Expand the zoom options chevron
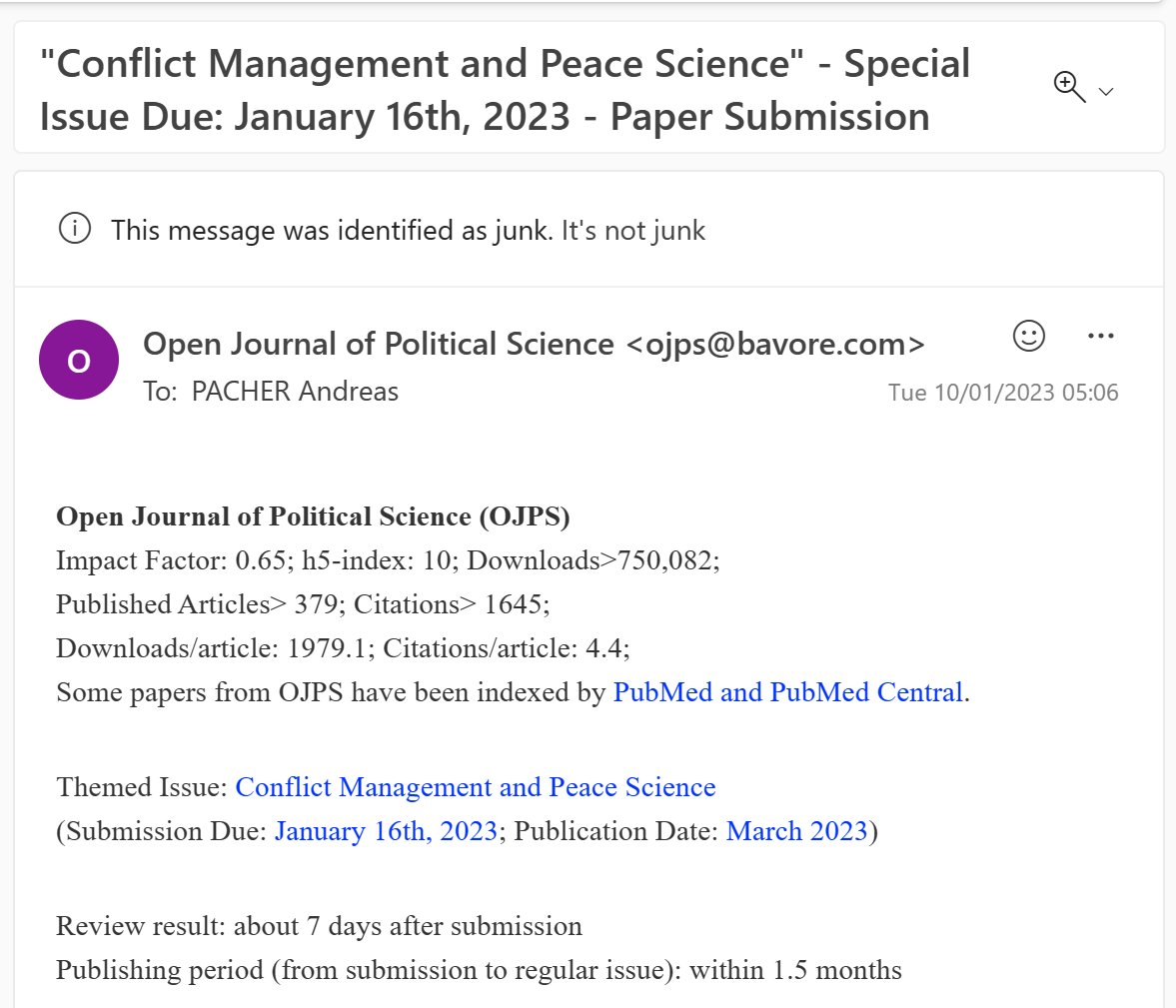 point(1105,92)
